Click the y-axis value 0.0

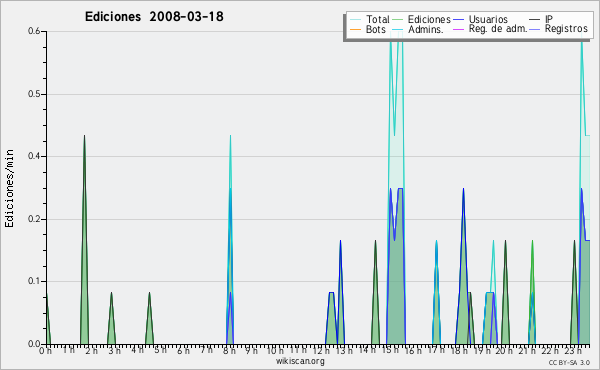(x=34, y=344)
